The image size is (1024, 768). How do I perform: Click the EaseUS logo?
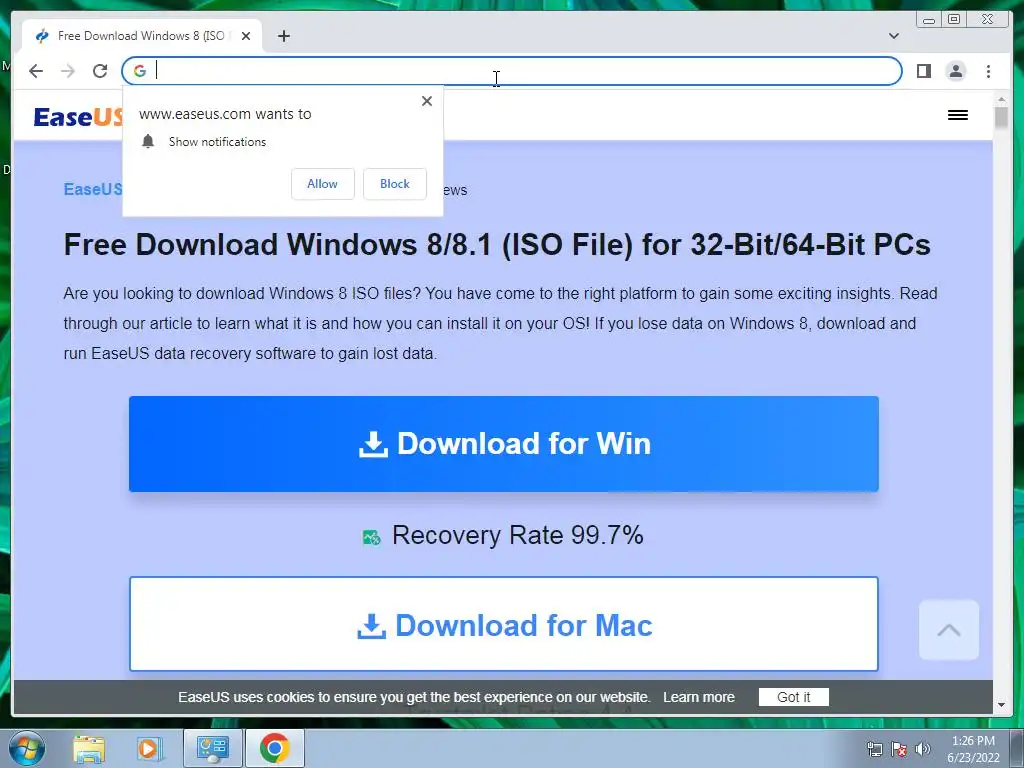78,117
